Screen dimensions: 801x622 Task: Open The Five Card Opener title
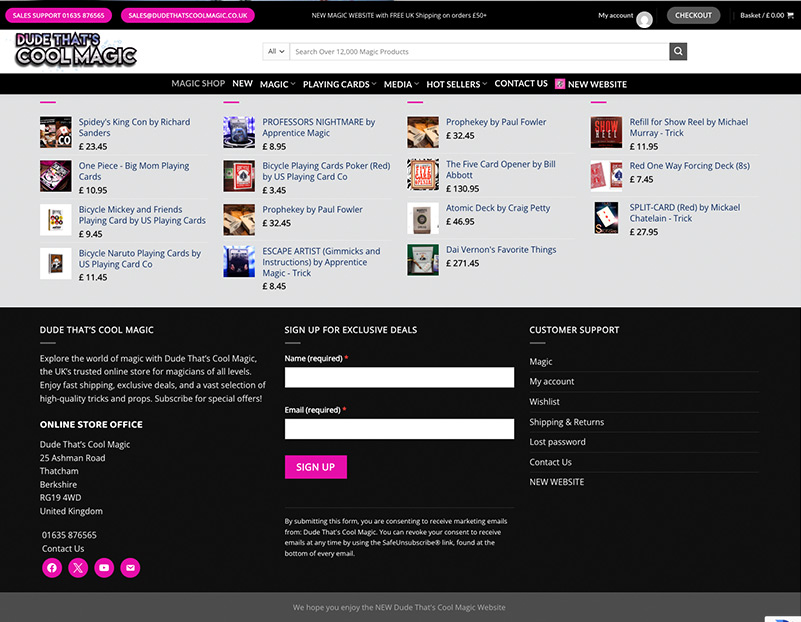click(501, 170)
